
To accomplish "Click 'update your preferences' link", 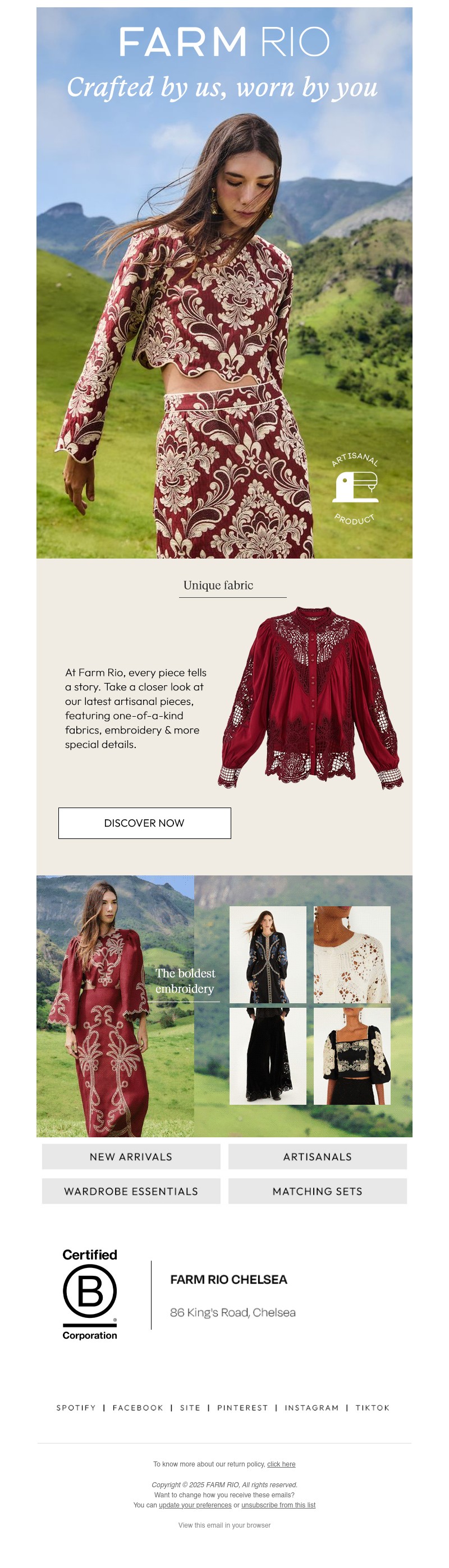I will coord(195,1505).
